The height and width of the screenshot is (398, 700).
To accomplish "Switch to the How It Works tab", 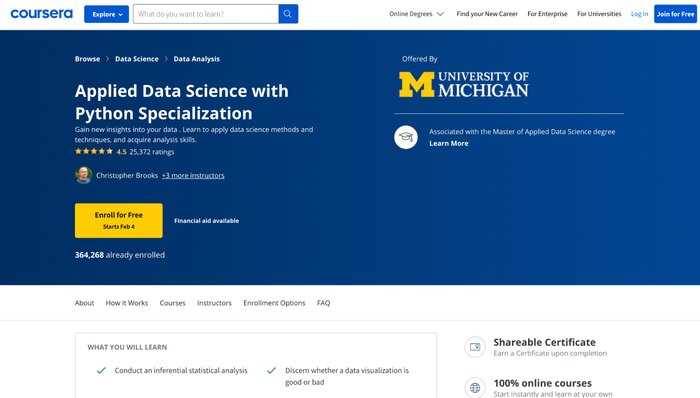I will [127, 303].
